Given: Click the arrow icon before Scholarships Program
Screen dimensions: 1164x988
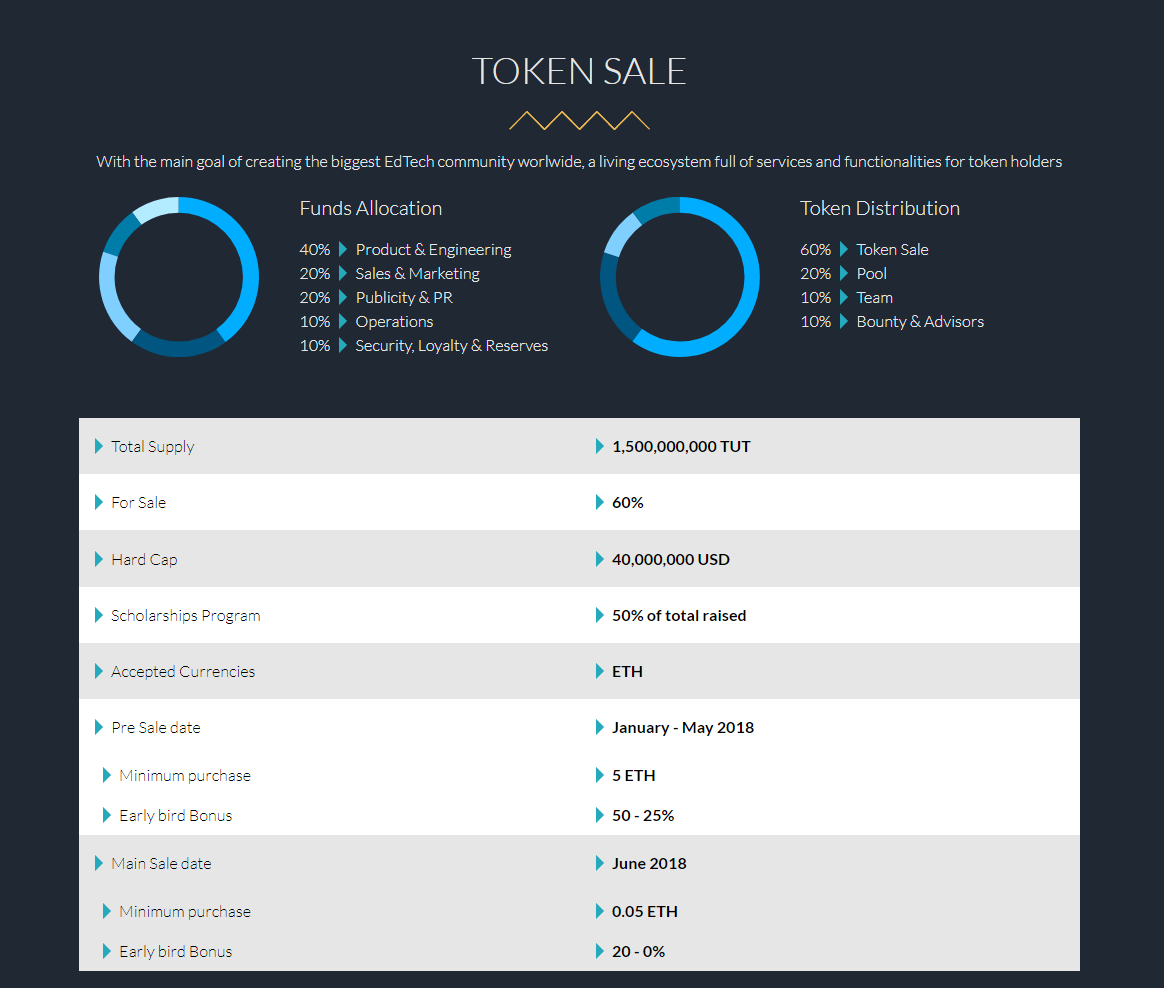Looking at the screenshot, I should pyautogui.click(x=99, y=615).
